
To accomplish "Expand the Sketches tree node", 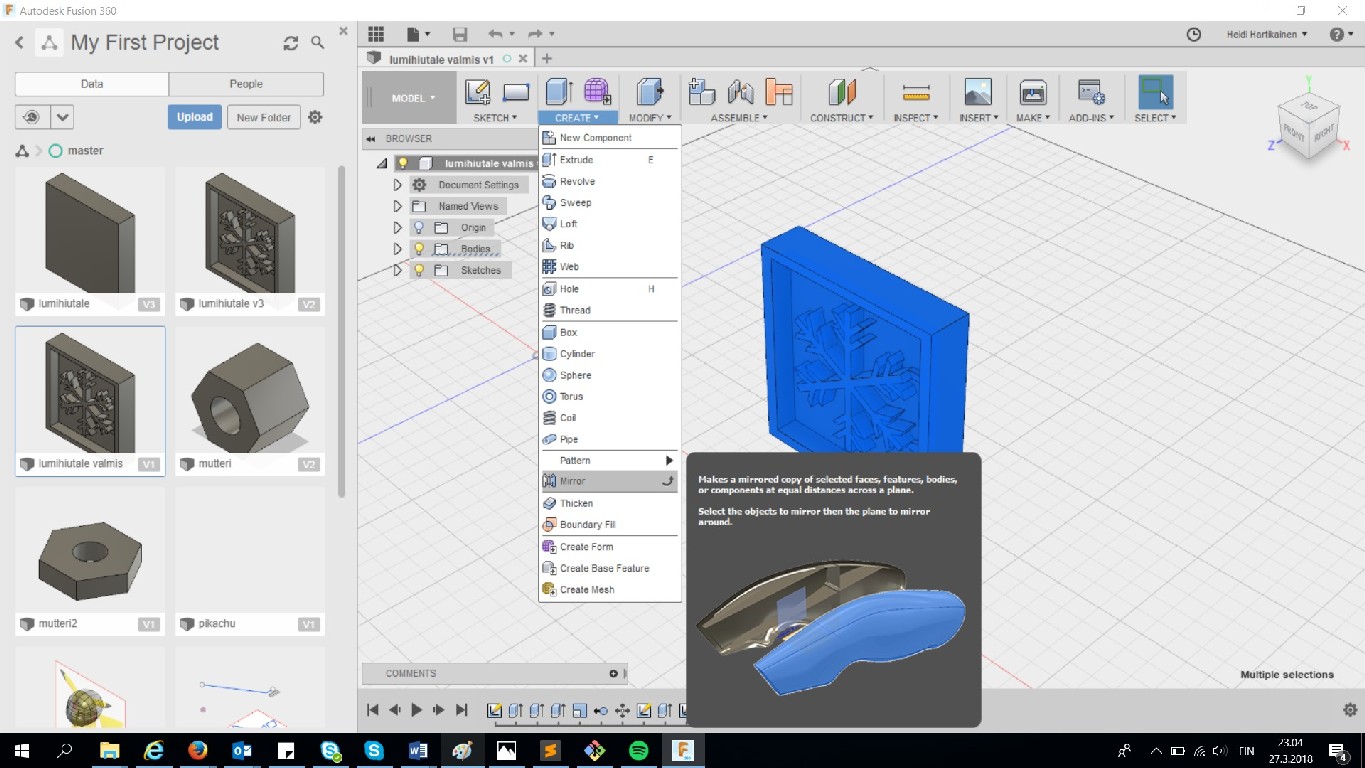I will tap(397, 270).
